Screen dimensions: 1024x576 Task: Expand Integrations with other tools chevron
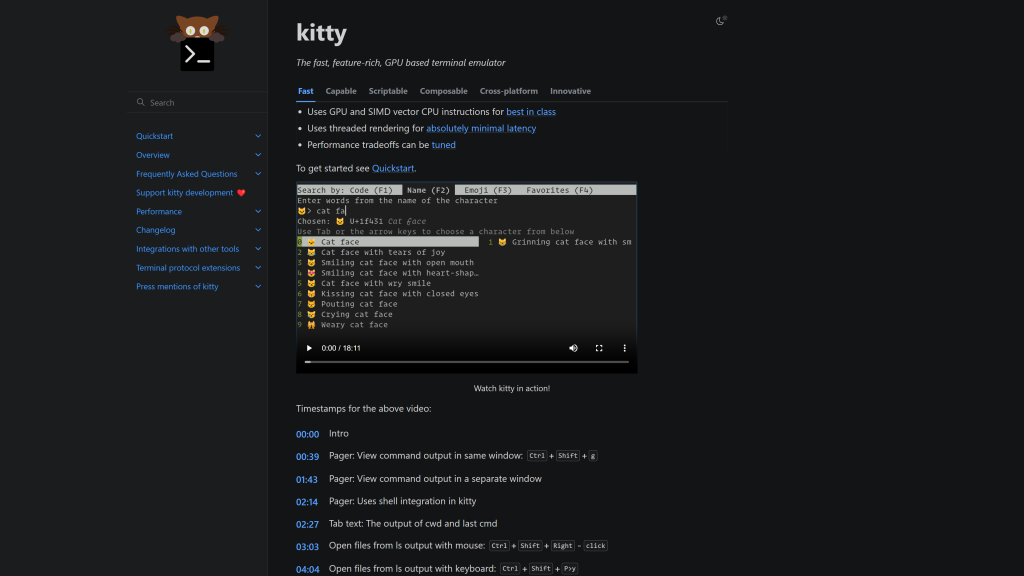pyautogui.click(x=258, y=249)
